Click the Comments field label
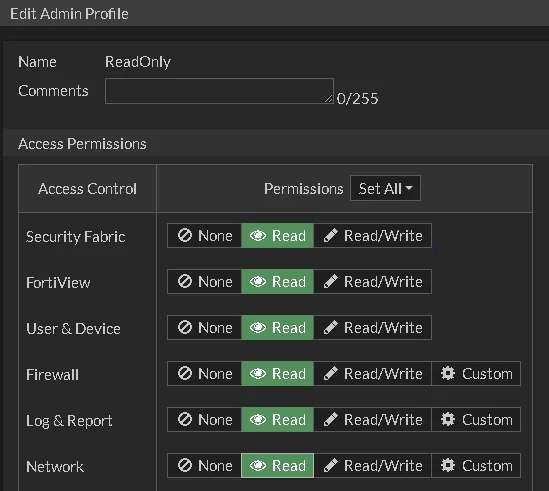The width and height of the screenshot is (549, 491). (53, 91)
